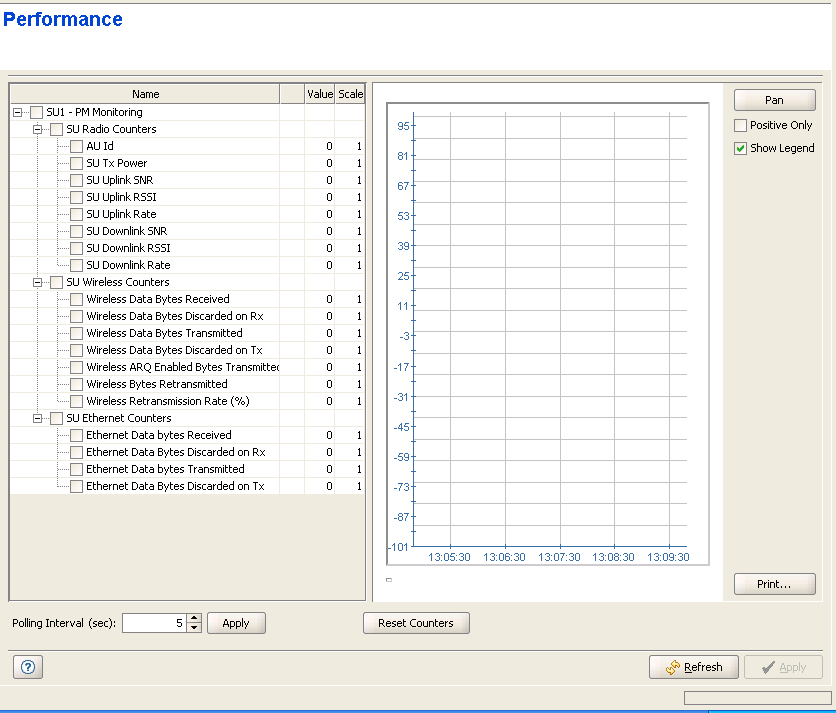Tick the SU Uplink SNR checkbox
This screenshot has width=836, height=713.
tap(77, 181)
